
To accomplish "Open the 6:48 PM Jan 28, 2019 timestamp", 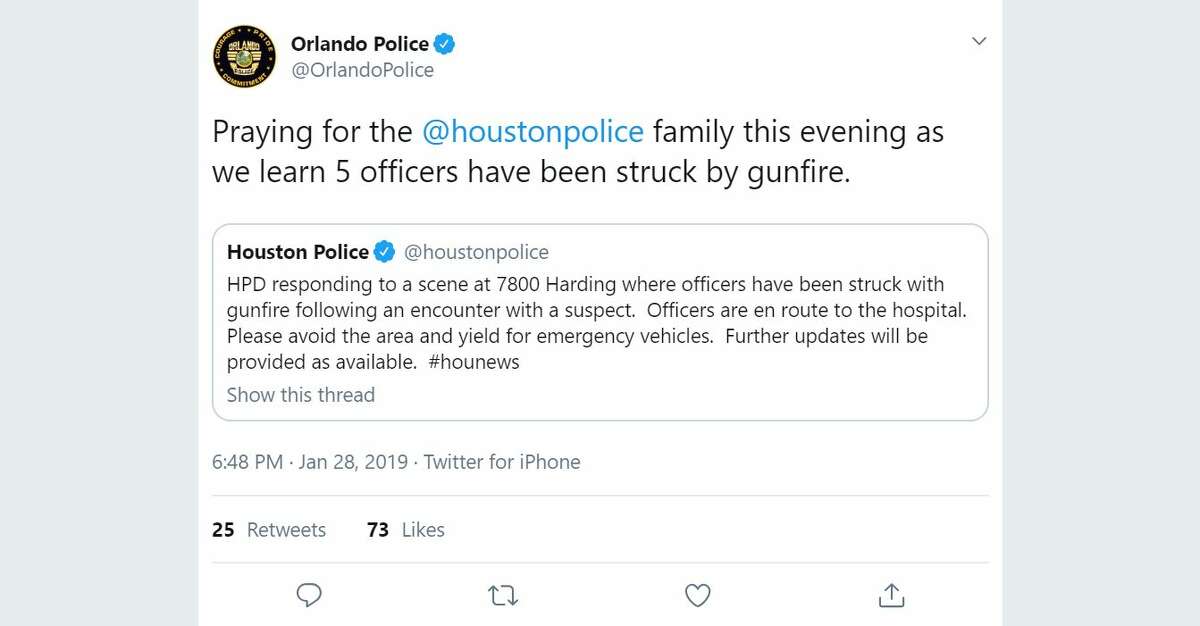I will [x=310, y=462].
